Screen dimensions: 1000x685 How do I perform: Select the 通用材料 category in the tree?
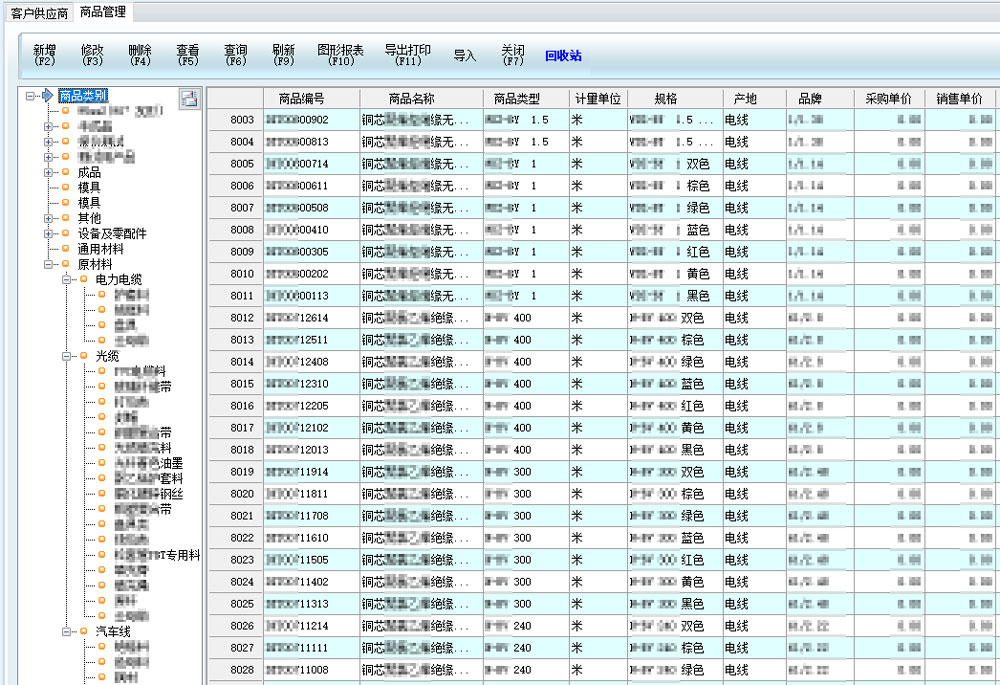pos(100,249)
